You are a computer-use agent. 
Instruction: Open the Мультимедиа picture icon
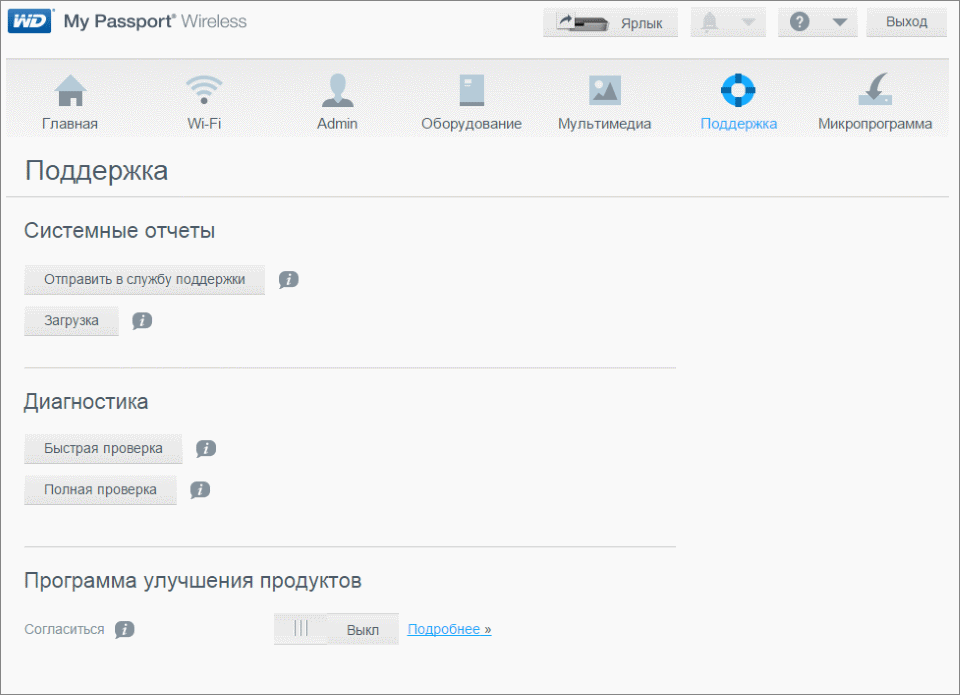604,91
